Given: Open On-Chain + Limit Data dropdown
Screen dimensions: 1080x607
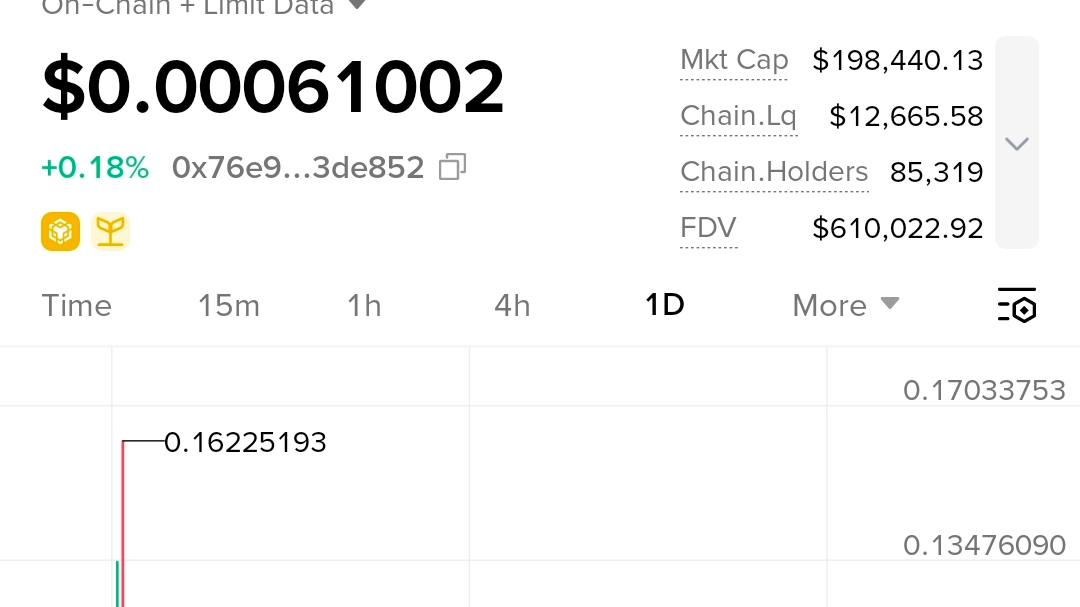Looking at the screenshot, I should [205, 7].
